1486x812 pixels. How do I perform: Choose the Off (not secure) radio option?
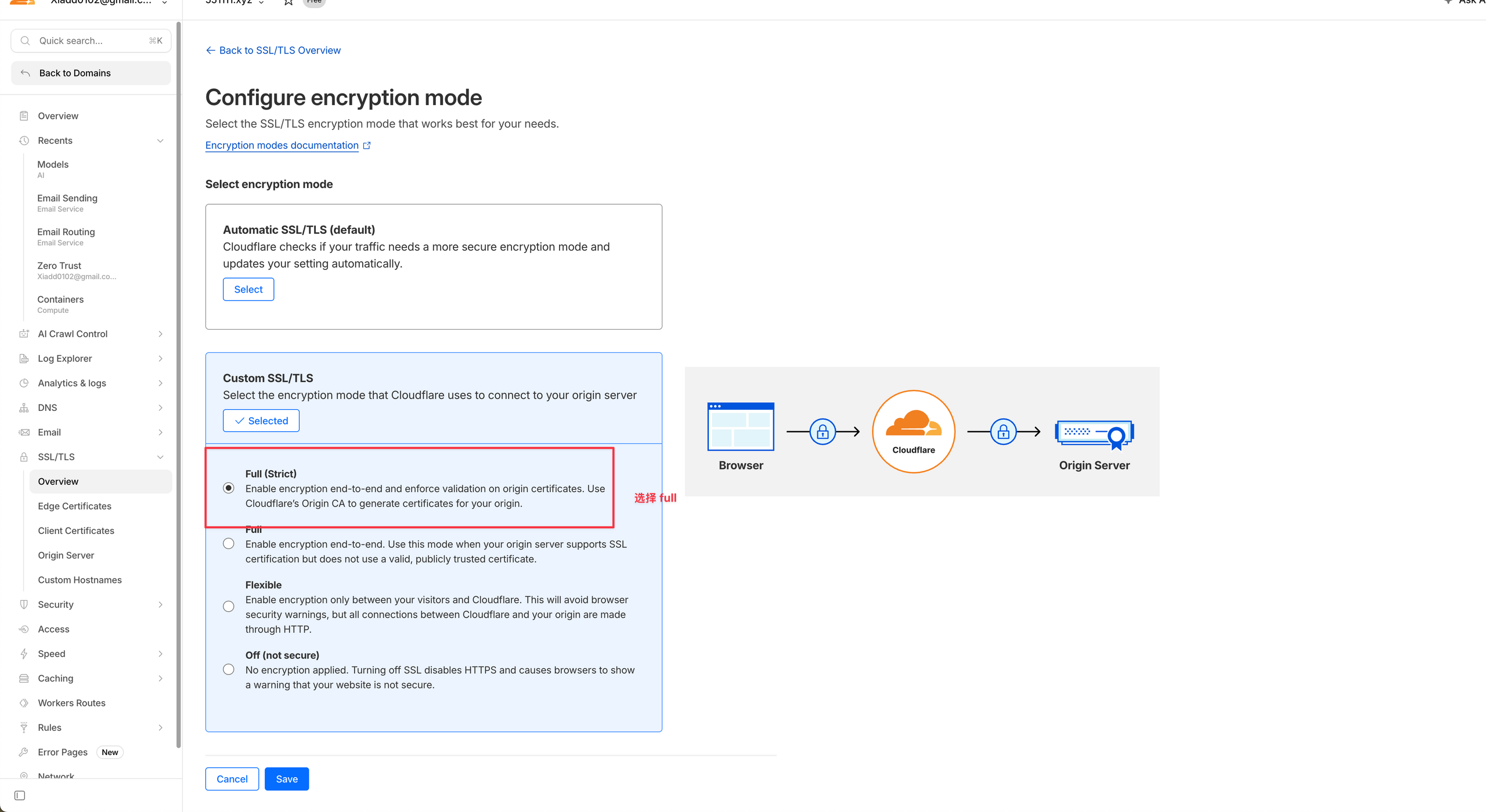click(229, 669)
